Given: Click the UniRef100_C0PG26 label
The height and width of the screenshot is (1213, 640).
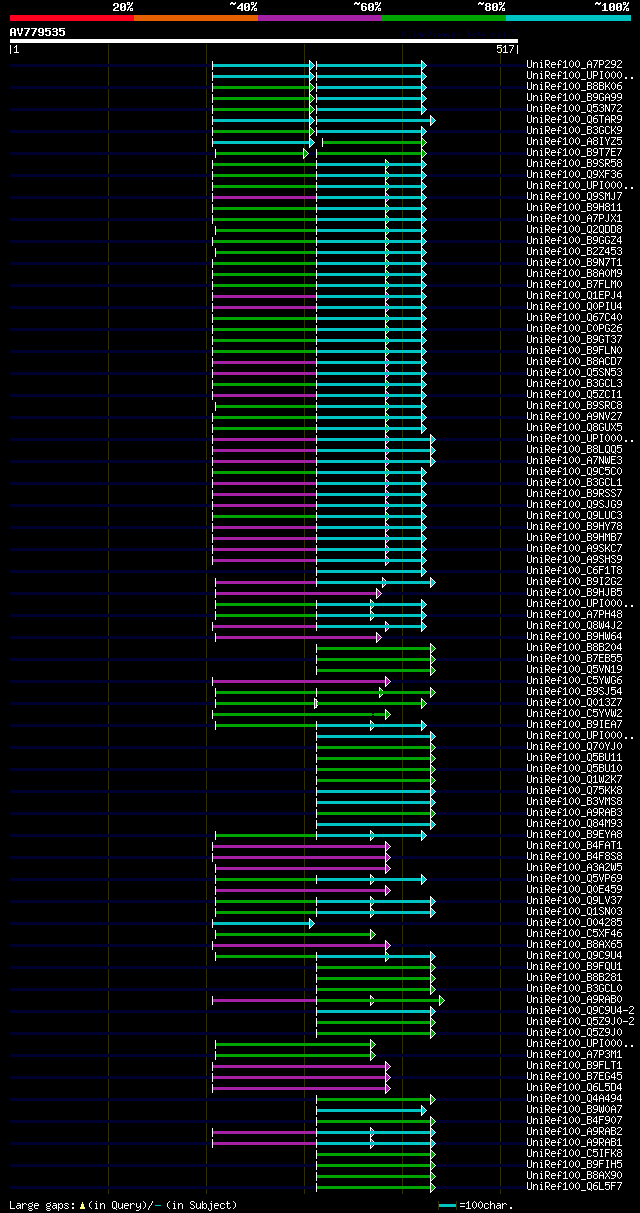Looking at the screenshot, I should coord(576,328).
